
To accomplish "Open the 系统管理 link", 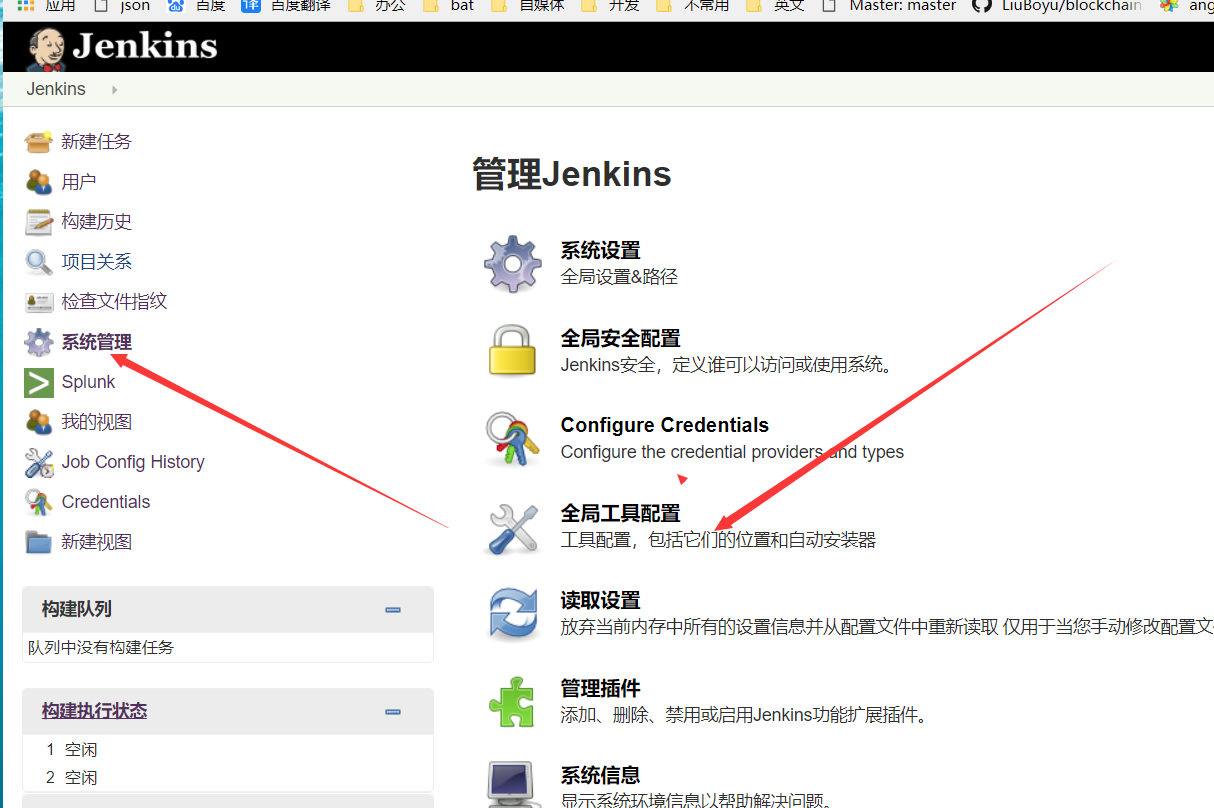I will pyautogui.click(x=96, y=342).
